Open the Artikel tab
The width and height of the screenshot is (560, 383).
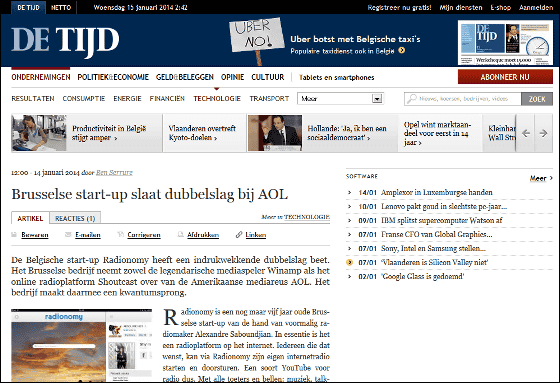pyautogui.click(x=30, y=218)
